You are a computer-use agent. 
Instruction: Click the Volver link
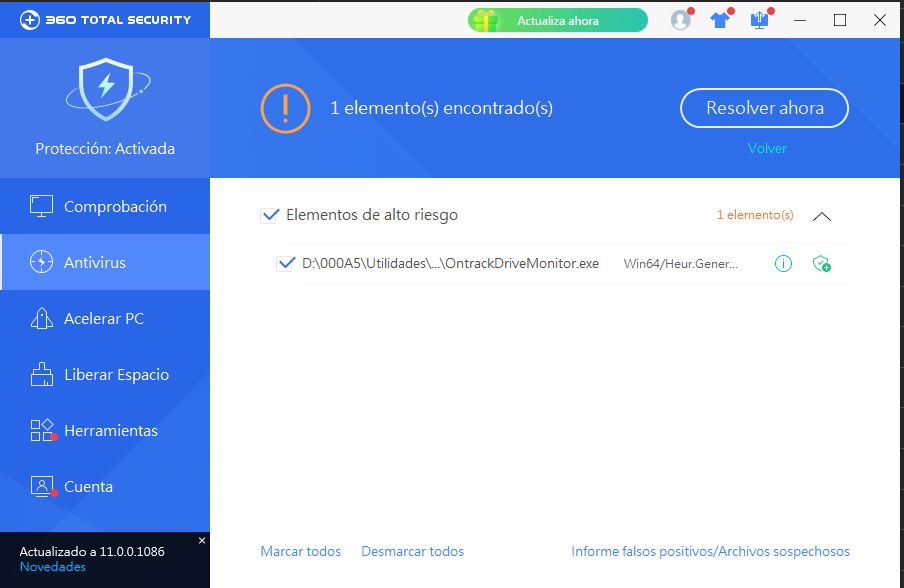click(x=767, y=148)
